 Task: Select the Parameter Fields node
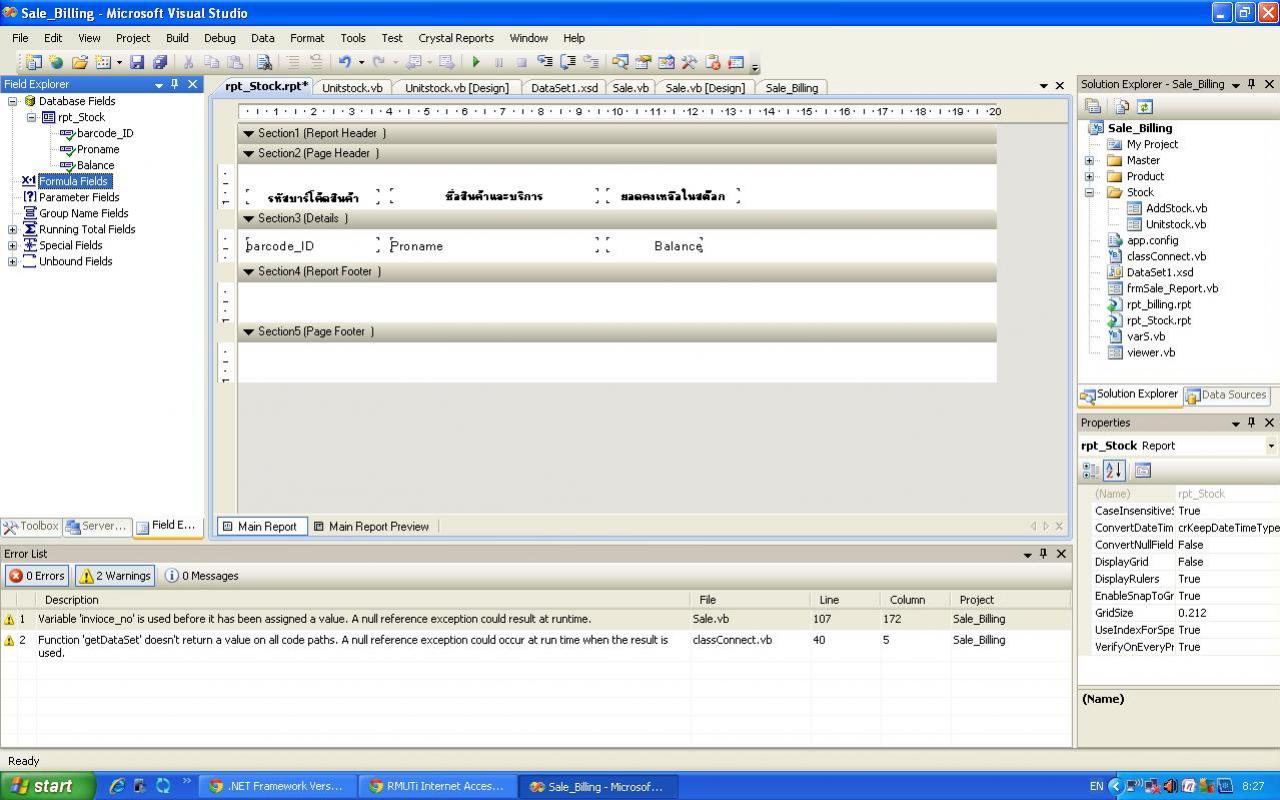(x=79, y=197)
